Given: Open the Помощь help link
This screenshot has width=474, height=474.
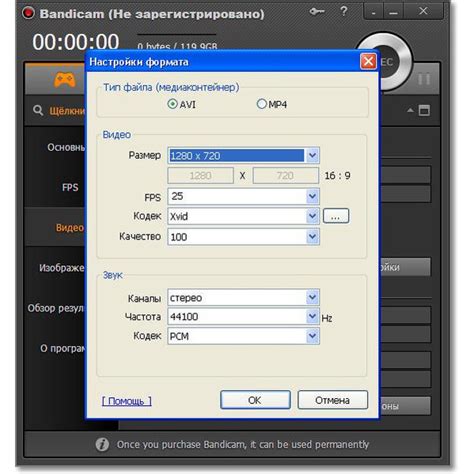Looking at the screenshot, I should coord(127,401).
